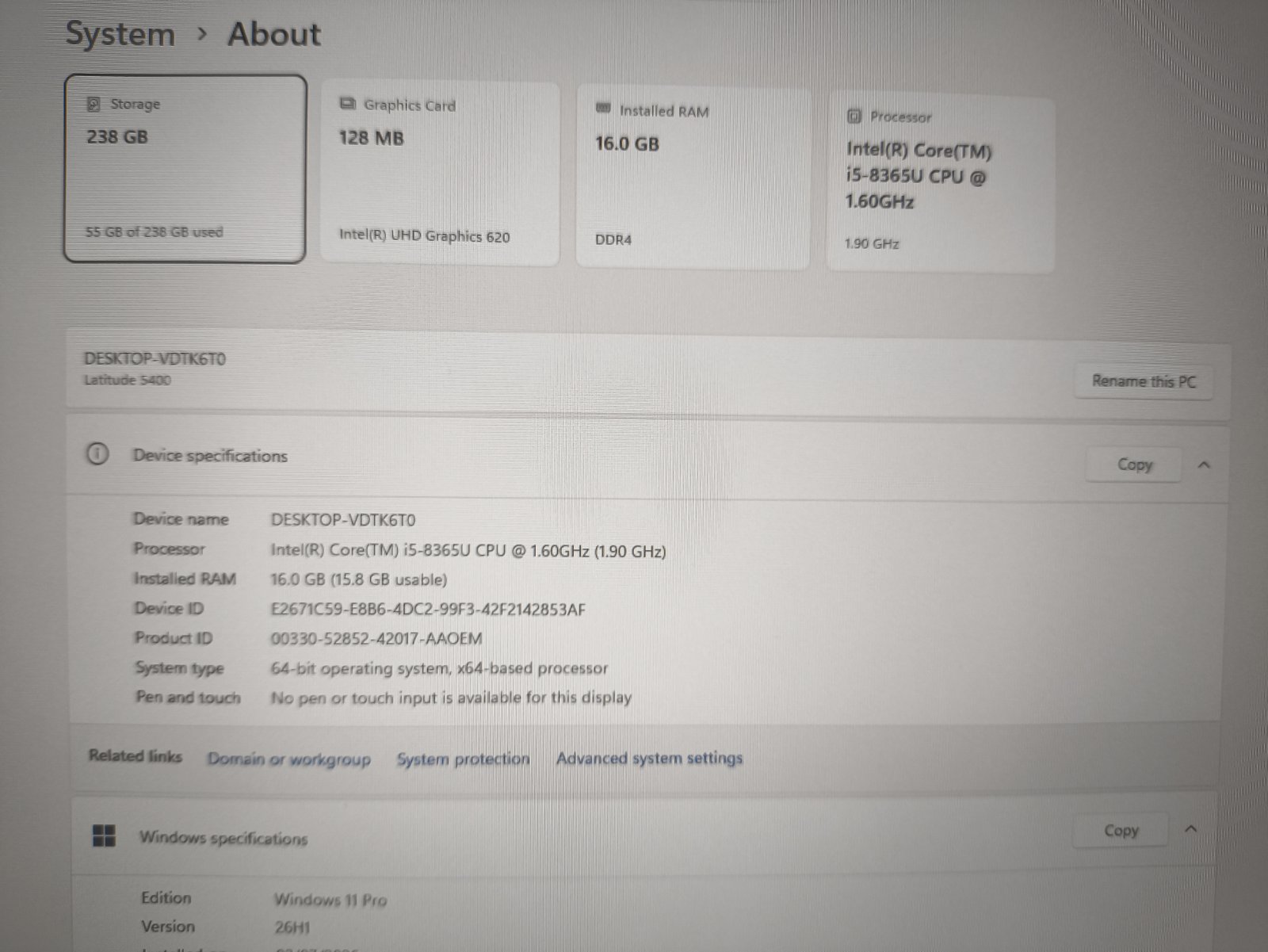Click the System type label
The image size is (1268, 952).
179,668
